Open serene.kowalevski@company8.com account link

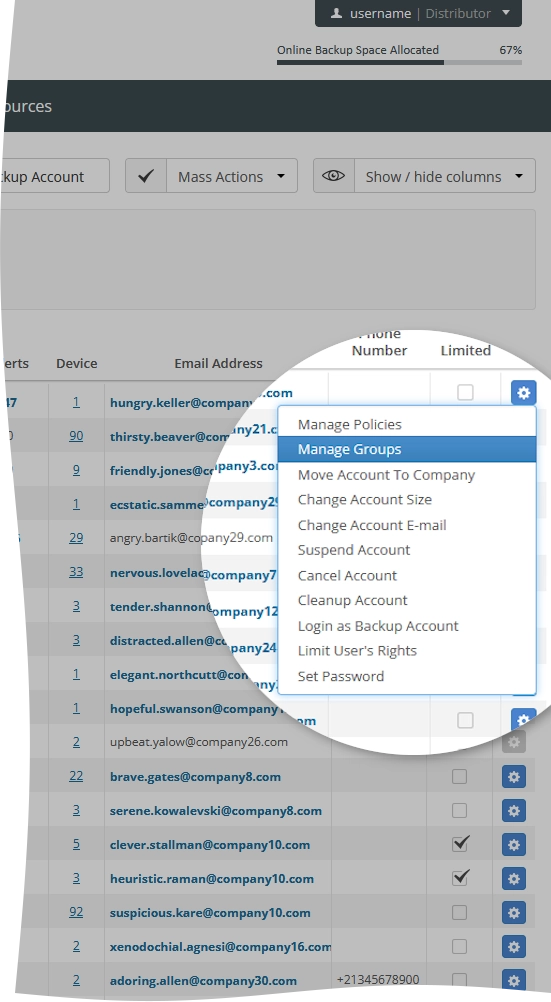215,810
